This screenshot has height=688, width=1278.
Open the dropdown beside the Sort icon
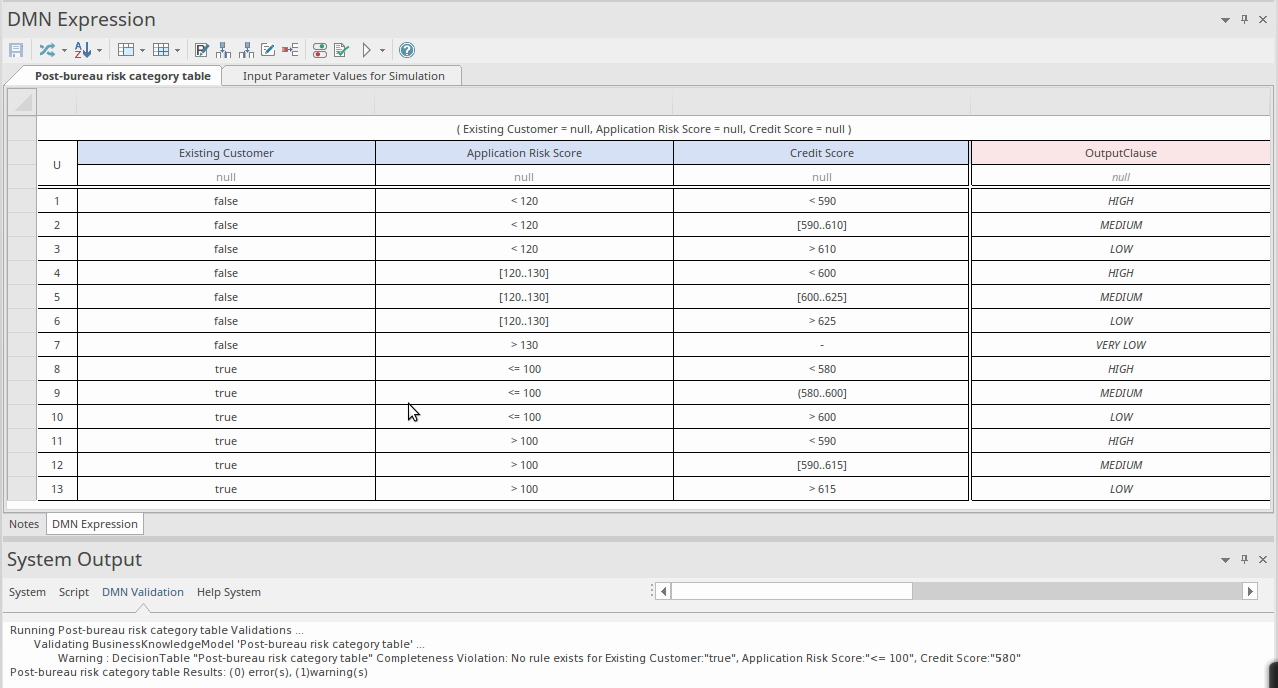point(100,50)
